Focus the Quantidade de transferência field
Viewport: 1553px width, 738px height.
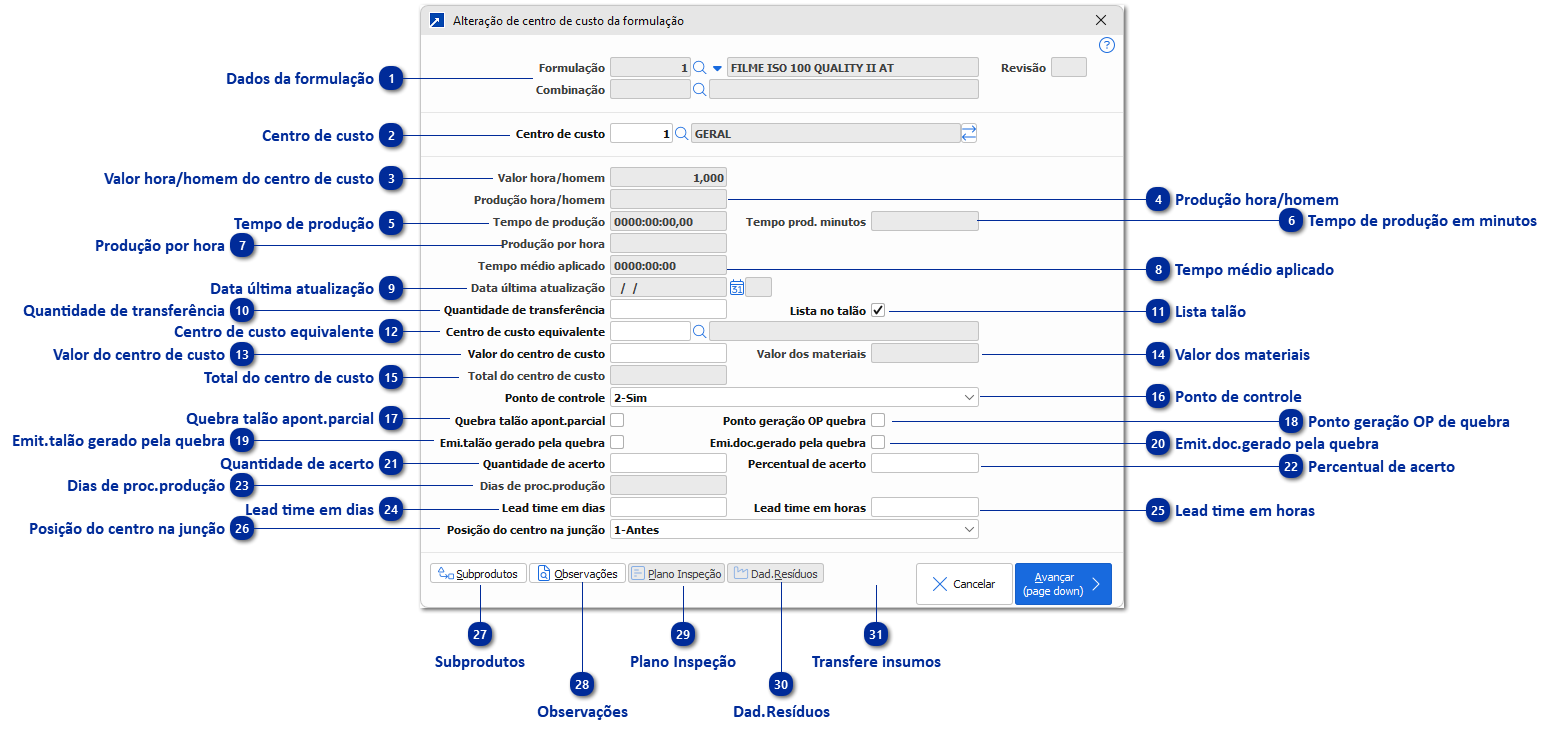click(x=668, y=309)
